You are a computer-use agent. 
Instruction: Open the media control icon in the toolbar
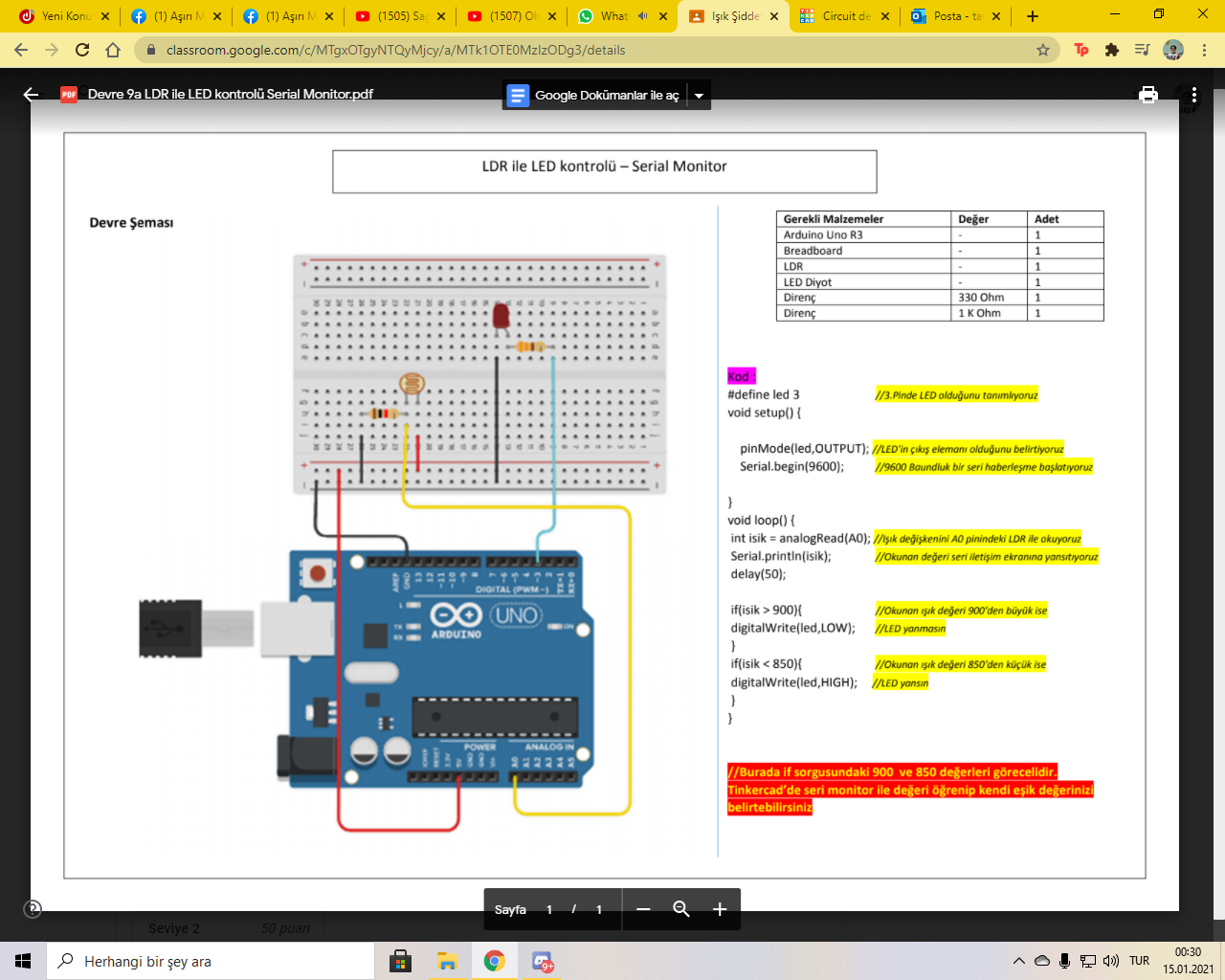[x=1142, y=50]
